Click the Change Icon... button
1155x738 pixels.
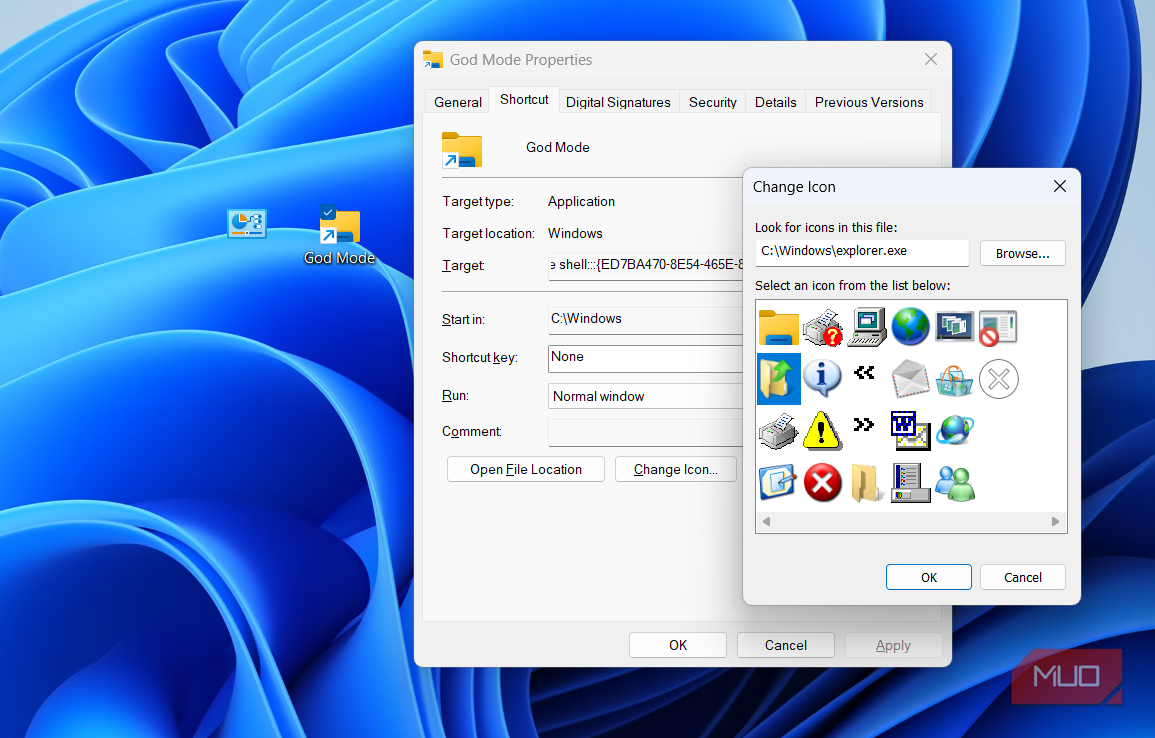point(675,469)
